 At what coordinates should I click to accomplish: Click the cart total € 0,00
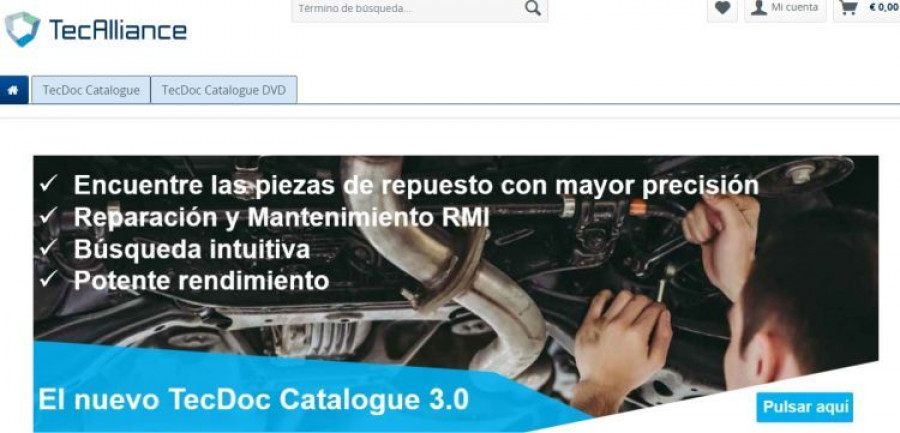(885, 7)
